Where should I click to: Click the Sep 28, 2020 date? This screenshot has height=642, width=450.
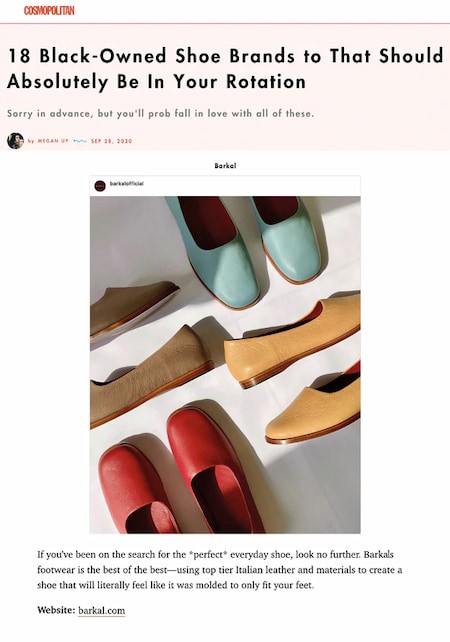click(x=112, y=141)
